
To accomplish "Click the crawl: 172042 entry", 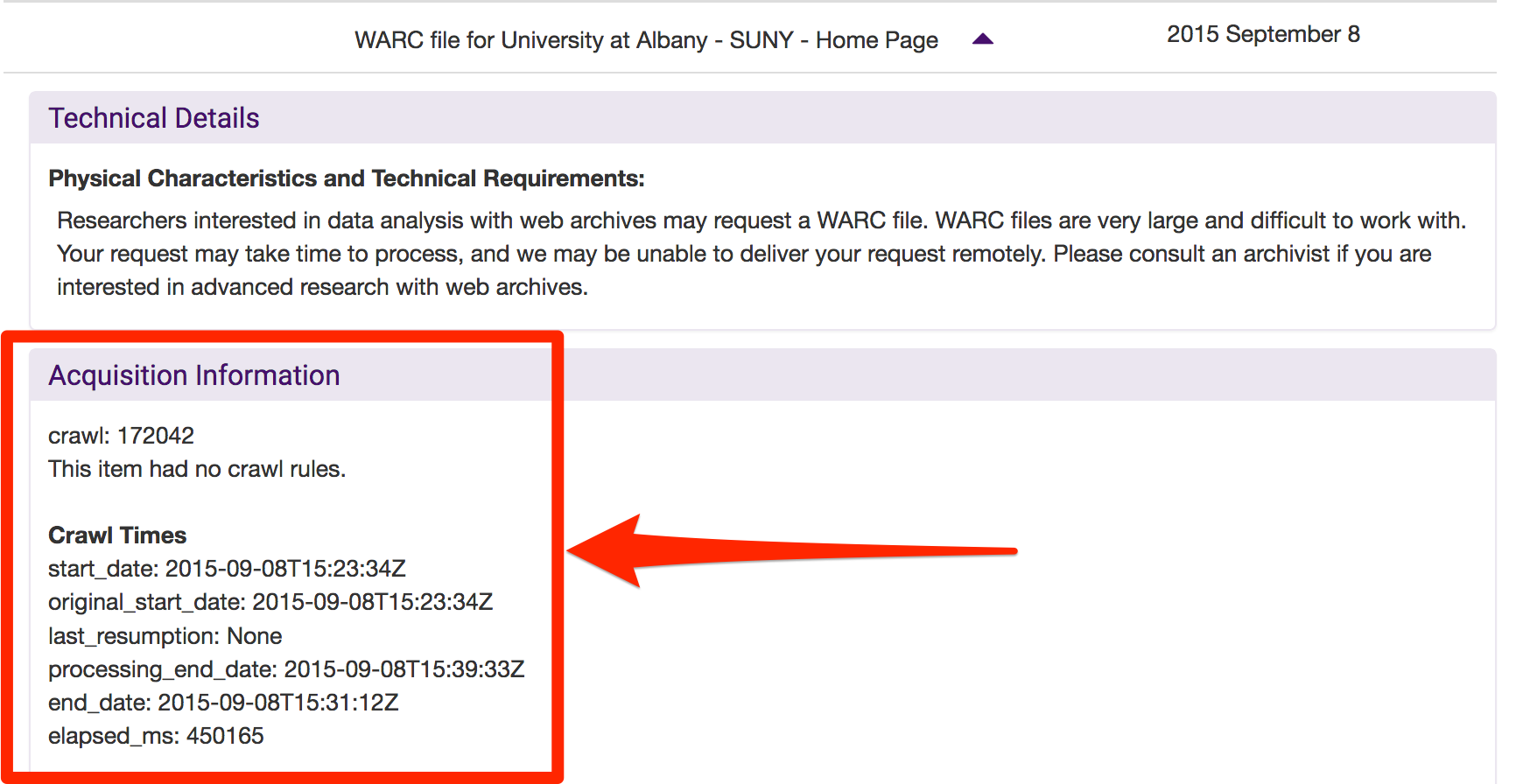I will pyautogui.click(x=121, y=436).
